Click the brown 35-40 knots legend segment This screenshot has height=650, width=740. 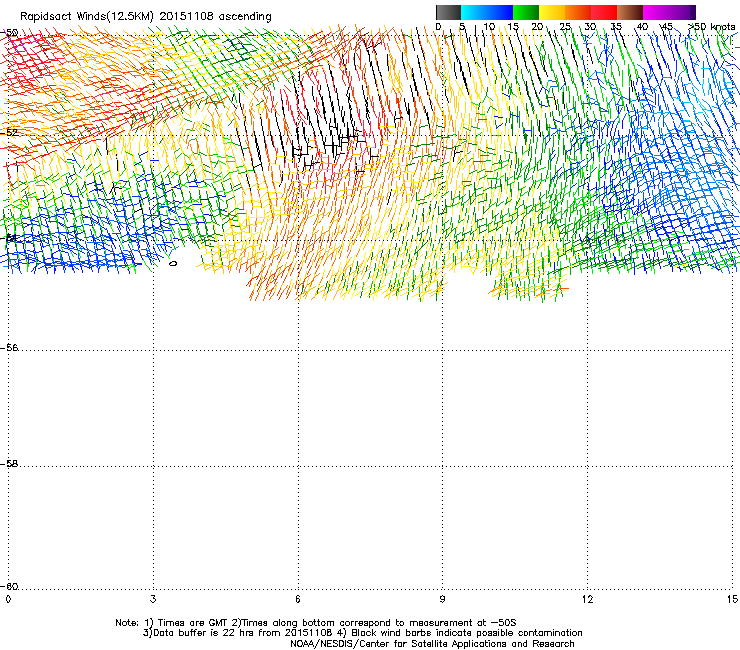pos(630,12)
